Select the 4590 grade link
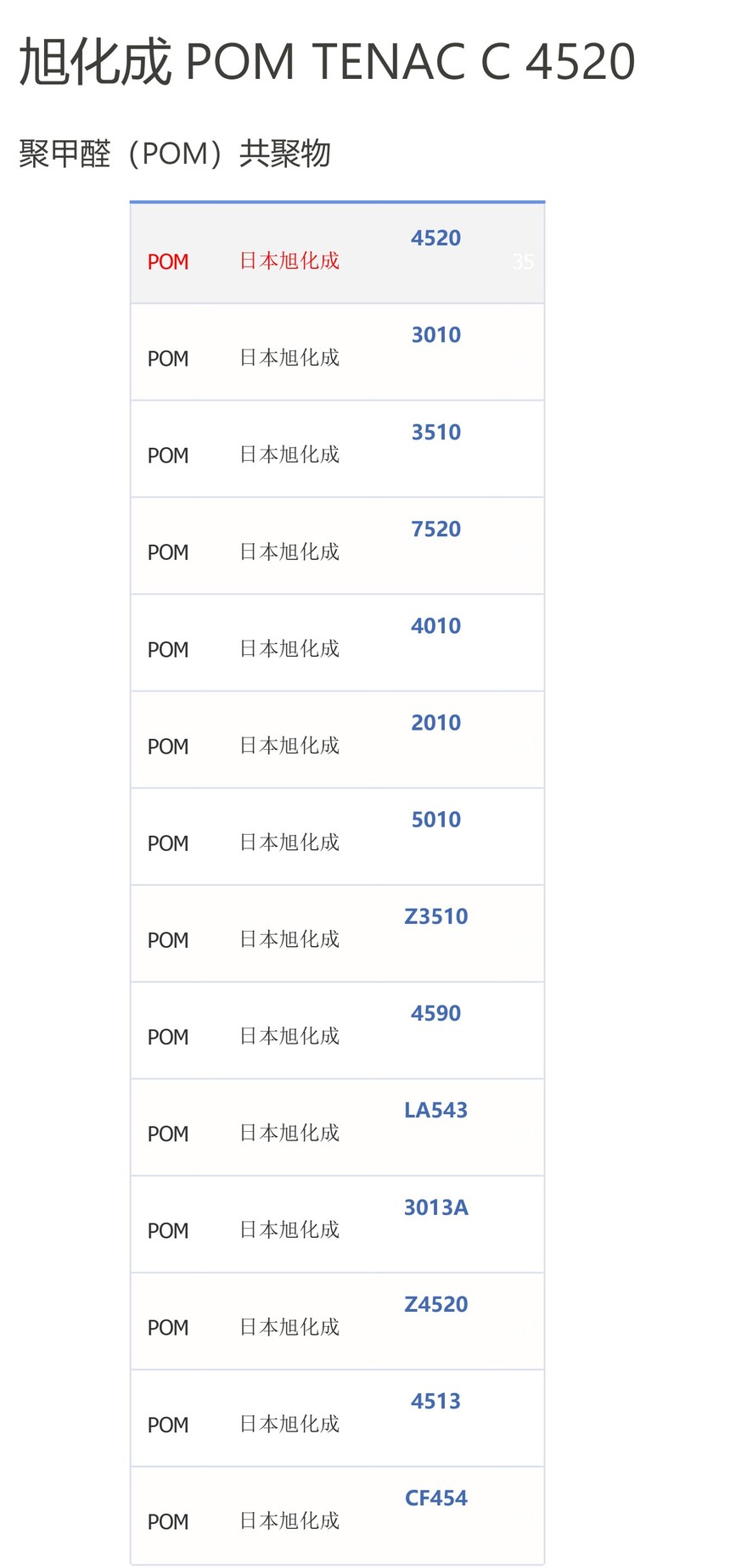 point(435,1013)
